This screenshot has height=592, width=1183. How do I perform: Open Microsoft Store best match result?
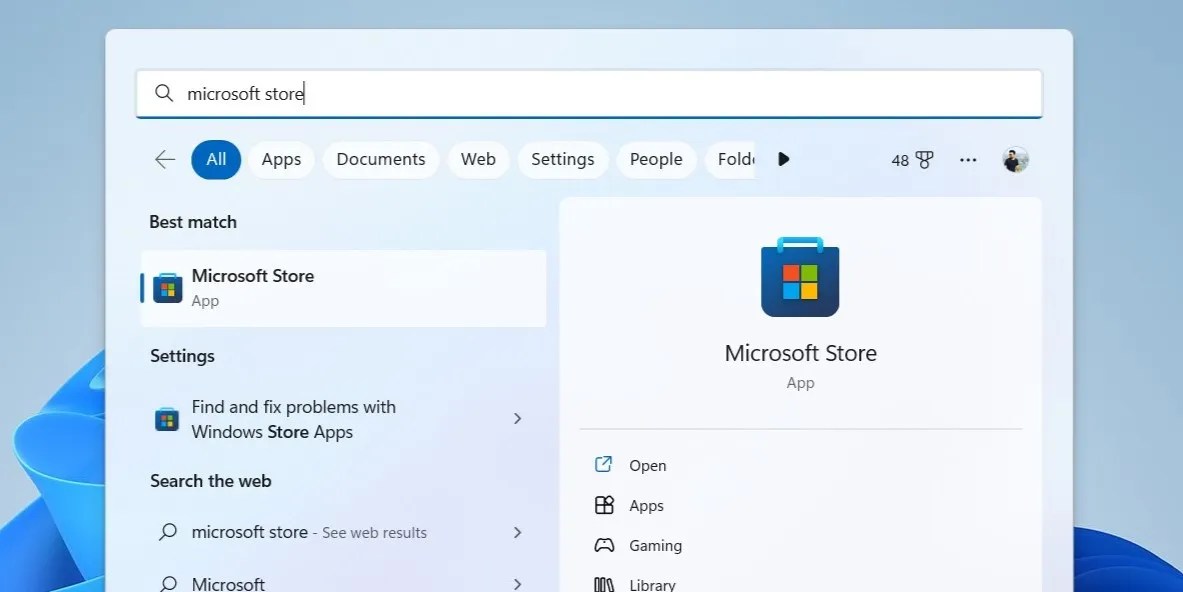343,288
